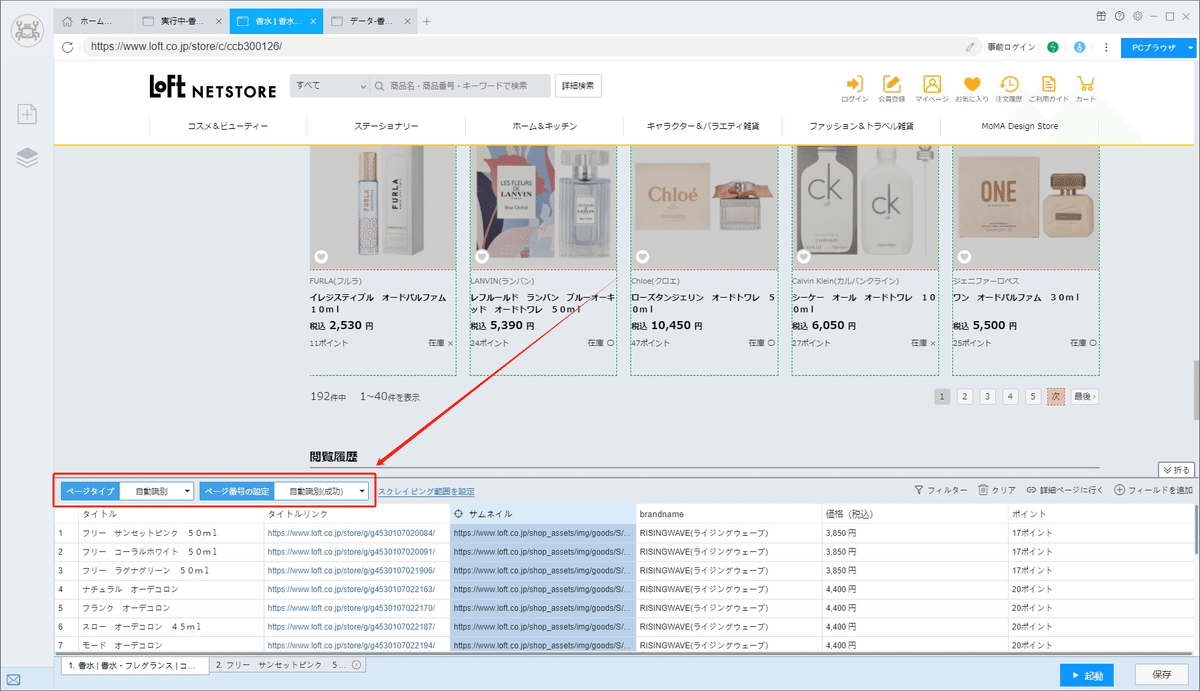Click the Calvin Klein perfume thumbnail

point(865,207)
